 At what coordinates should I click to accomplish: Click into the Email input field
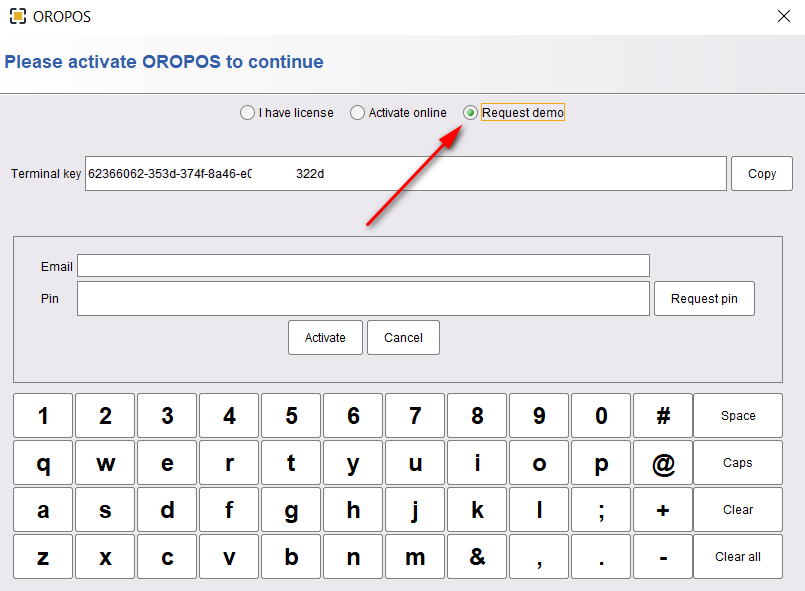[363, 265]
